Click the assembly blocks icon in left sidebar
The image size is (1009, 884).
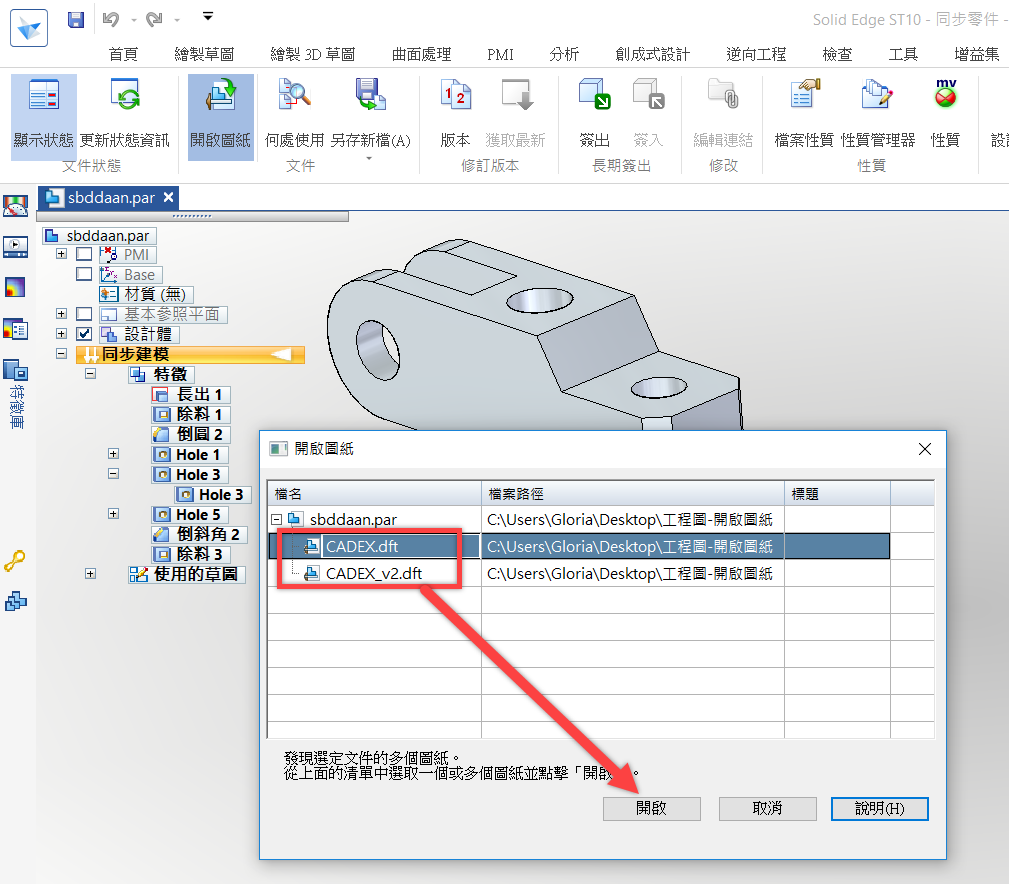point(15,602)
